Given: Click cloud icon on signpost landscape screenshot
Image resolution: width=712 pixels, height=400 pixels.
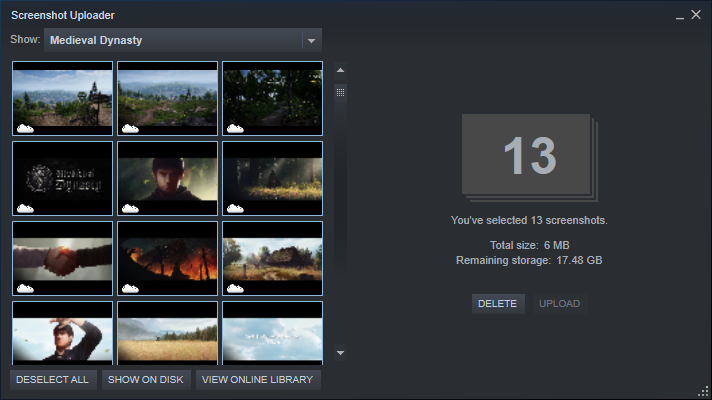Looking at the screenshot, I should [x=25, y=128].
